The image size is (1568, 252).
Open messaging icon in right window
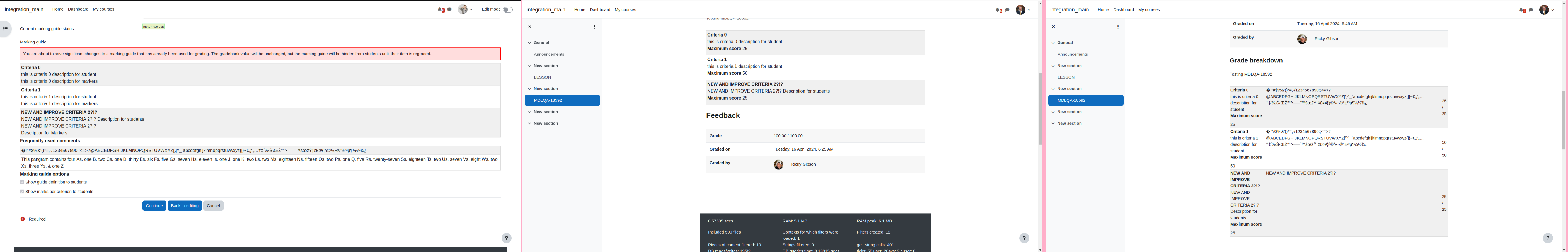point(1531,10)
